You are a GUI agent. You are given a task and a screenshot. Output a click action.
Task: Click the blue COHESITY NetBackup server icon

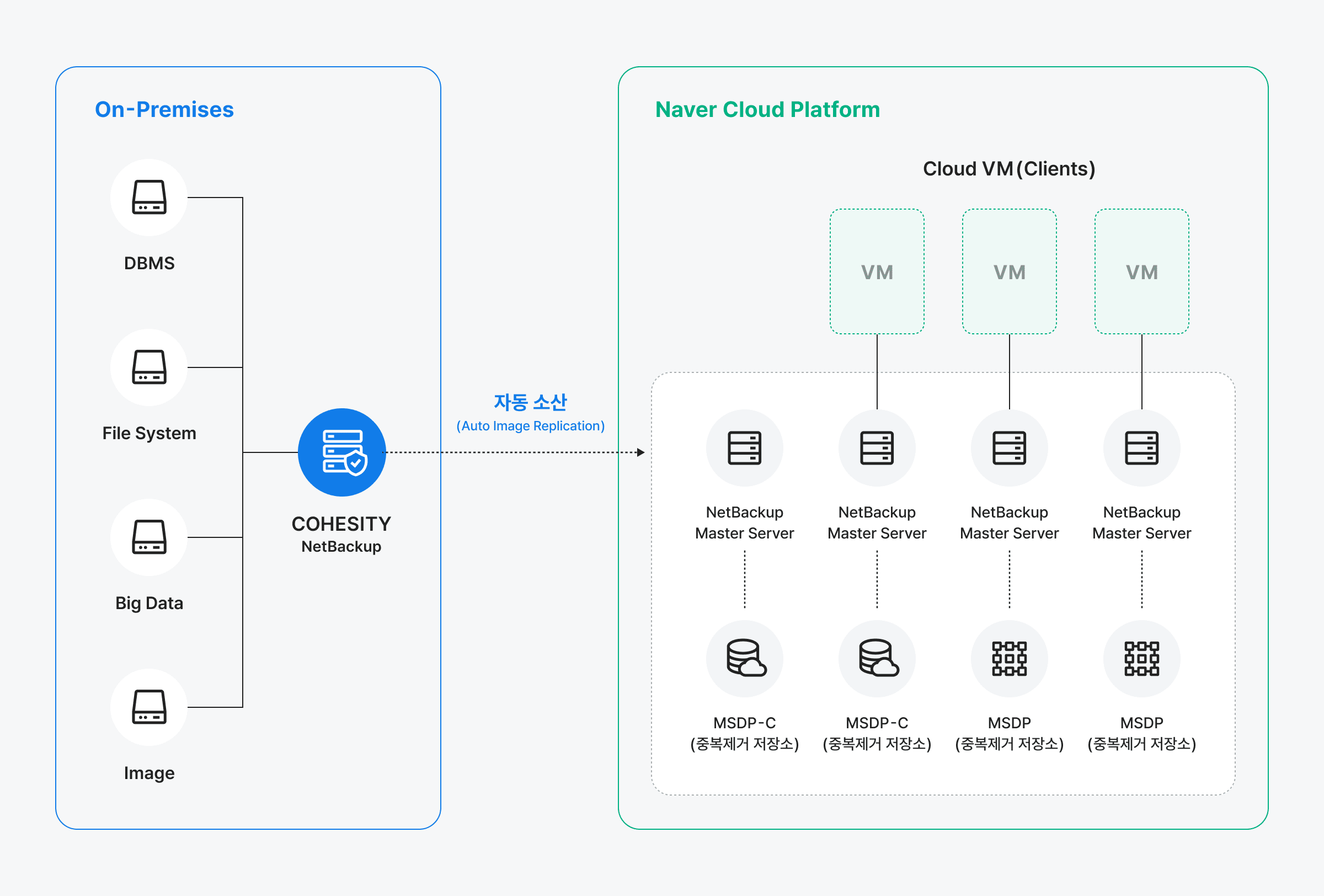point(342,452)
